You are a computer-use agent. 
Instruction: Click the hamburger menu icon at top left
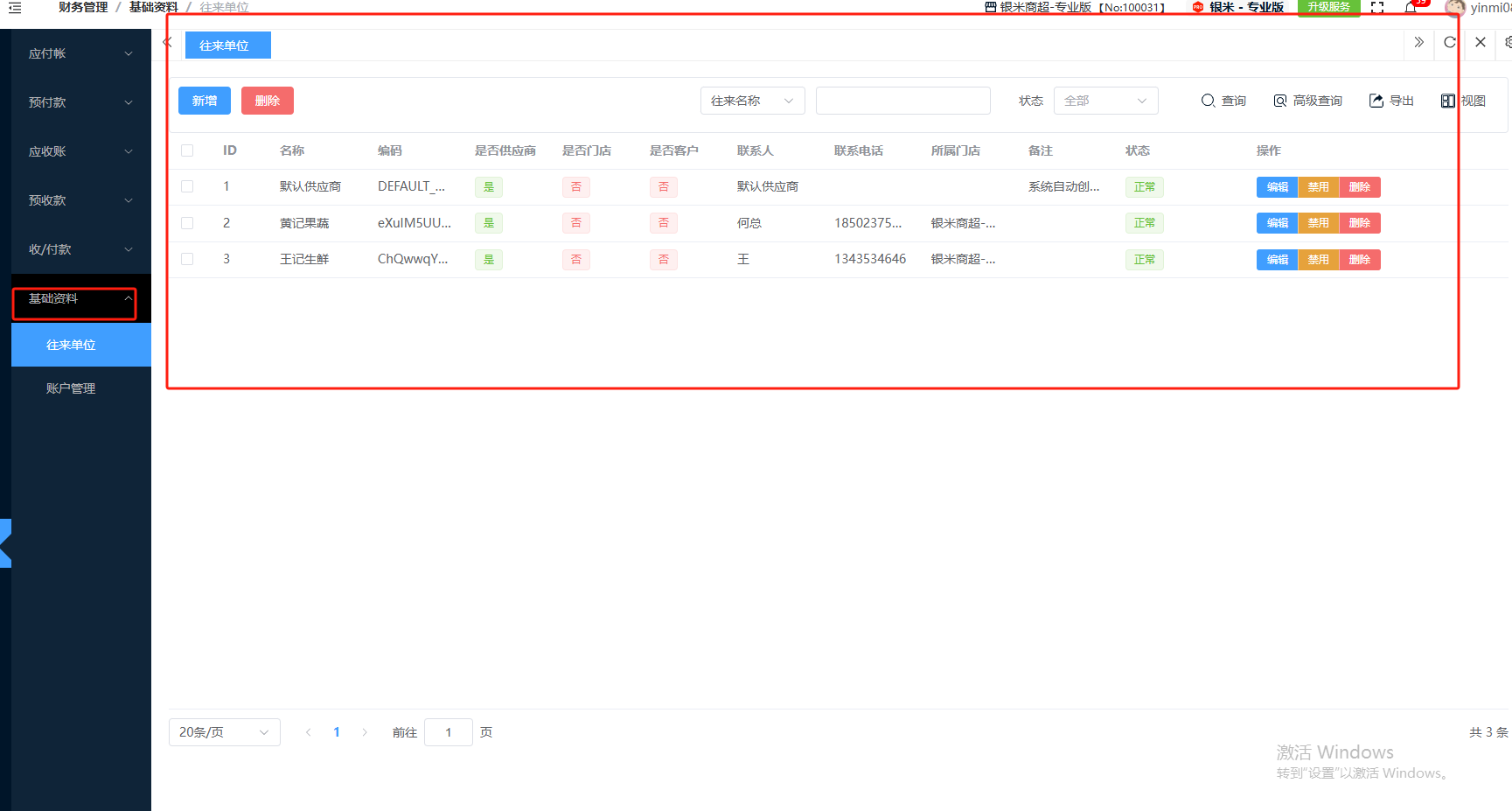coord(15,8)
